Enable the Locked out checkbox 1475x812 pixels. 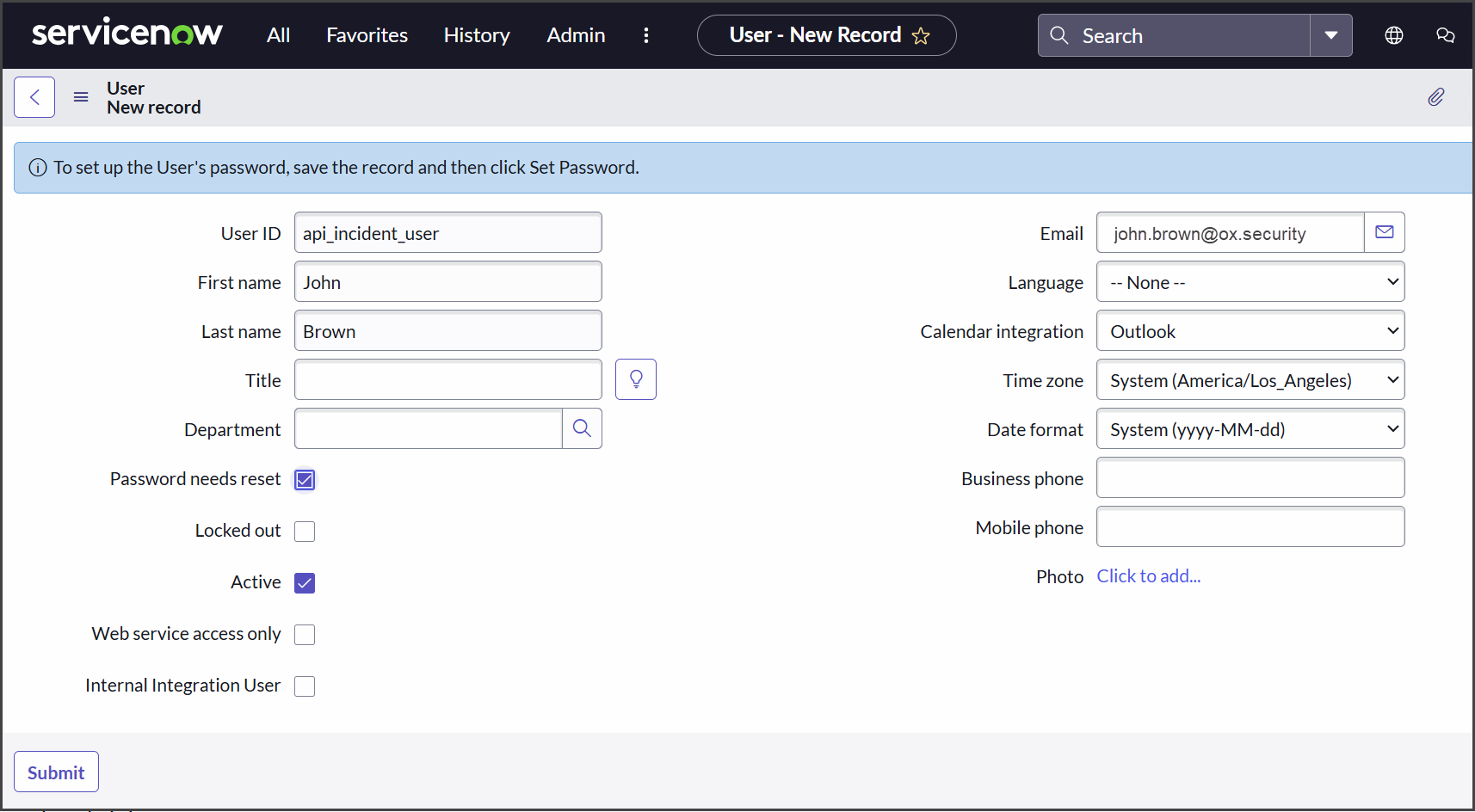305,532
